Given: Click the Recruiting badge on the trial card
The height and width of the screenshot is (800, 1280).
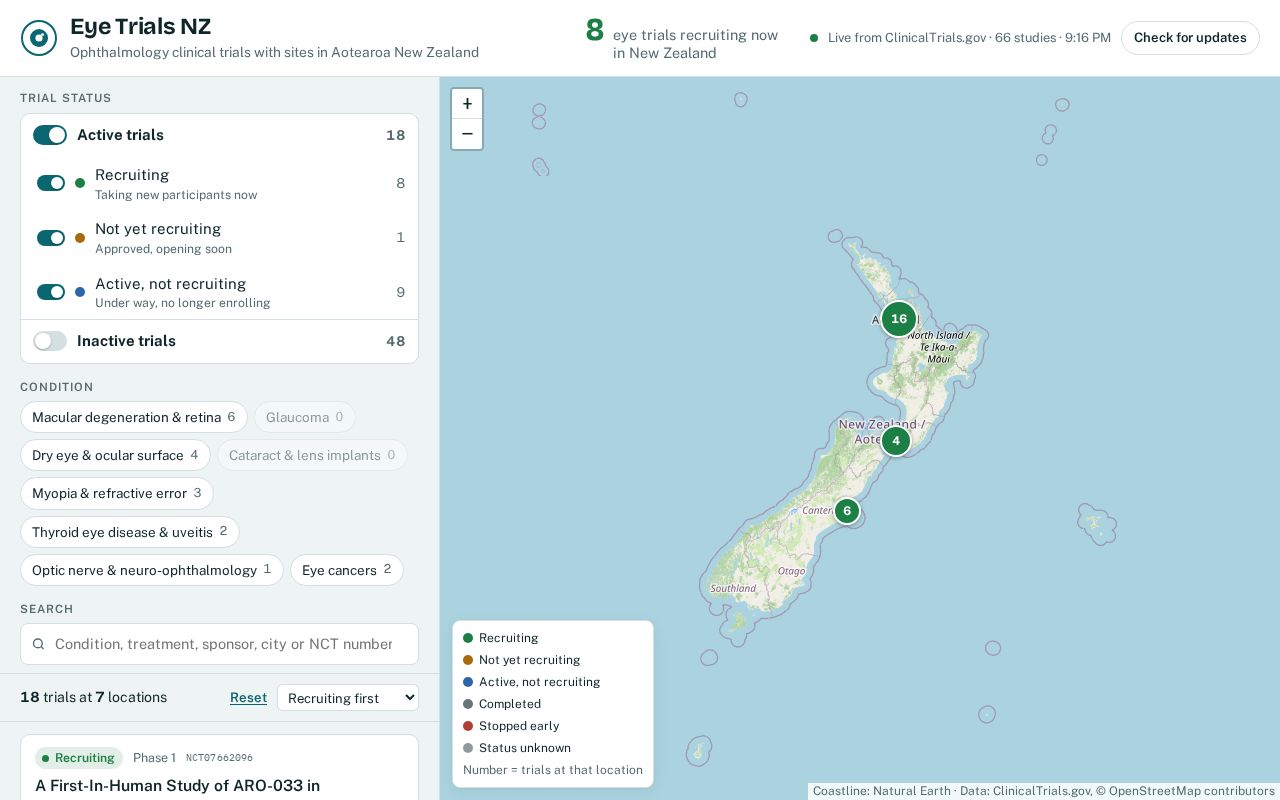Looking at the screenshot, I should [x=79, y=758].
